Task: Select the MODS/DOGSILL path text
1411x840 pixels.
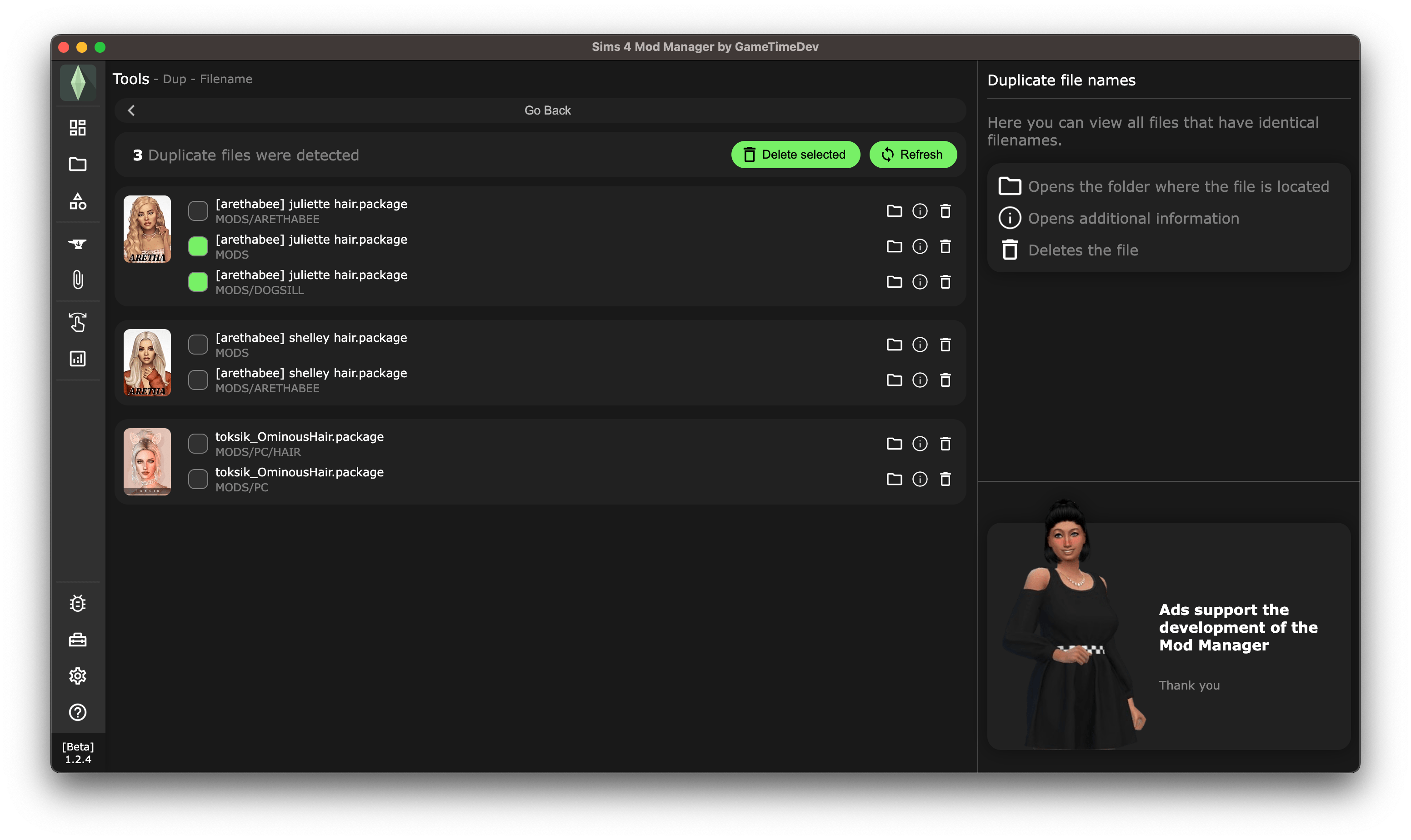Action: click(259, 290)
